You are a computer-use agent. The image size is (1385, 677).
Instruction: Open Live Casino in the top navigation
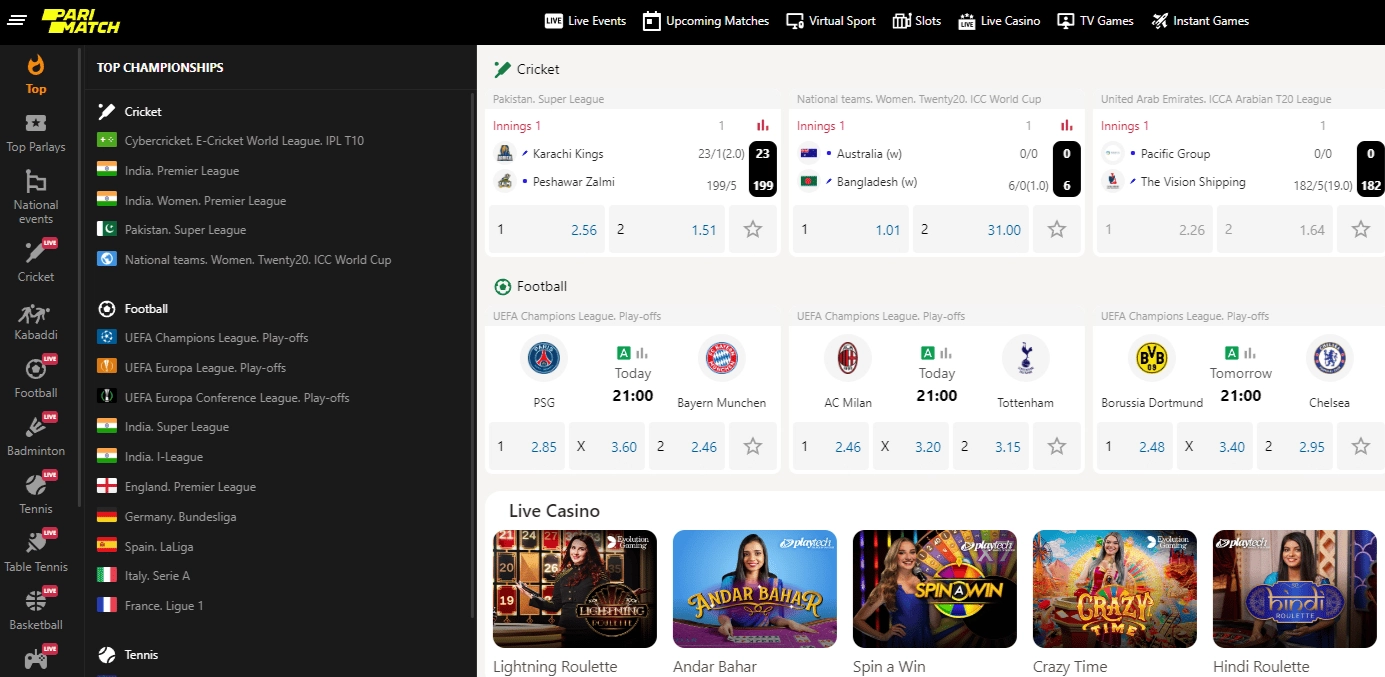(x=999, y=21)
